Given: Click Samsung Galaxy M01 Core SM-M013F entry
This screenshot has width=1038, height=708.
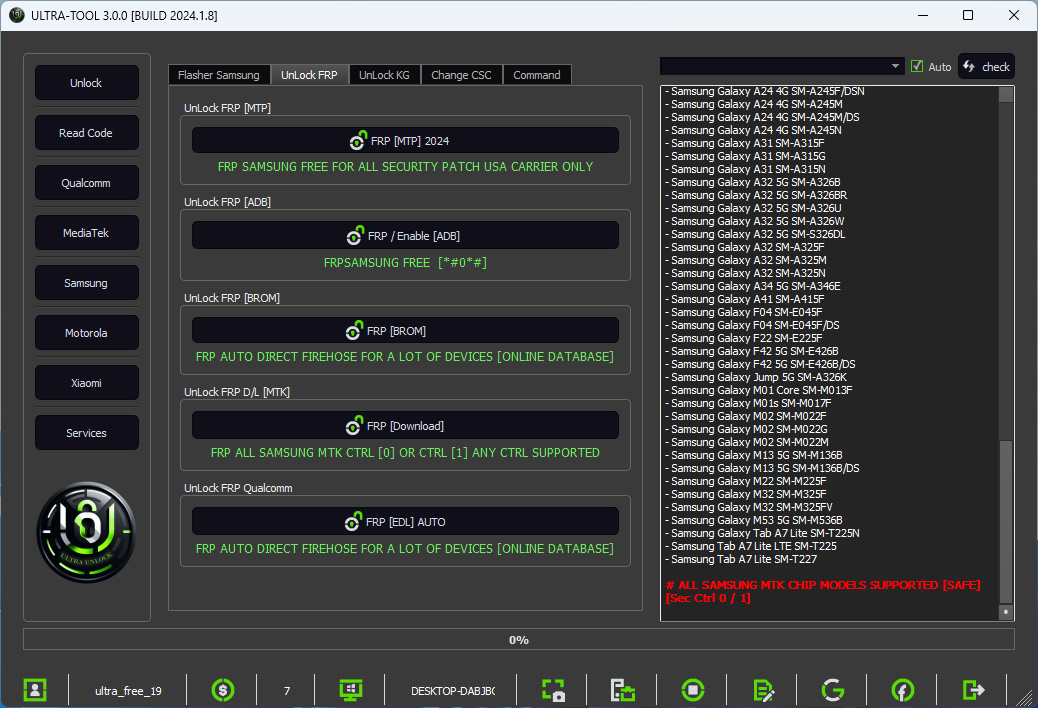Looking at the screenshot, I should (759, 390).
